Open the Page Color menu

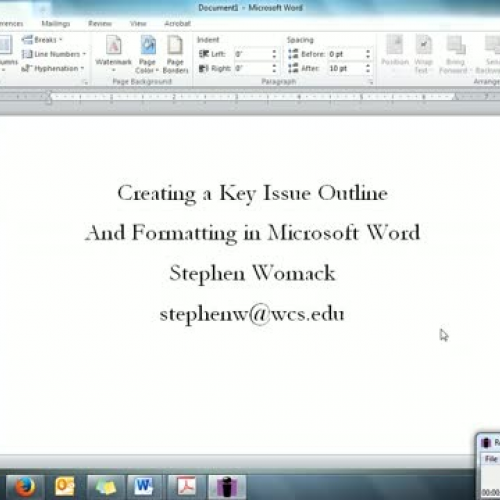point(147,54)
